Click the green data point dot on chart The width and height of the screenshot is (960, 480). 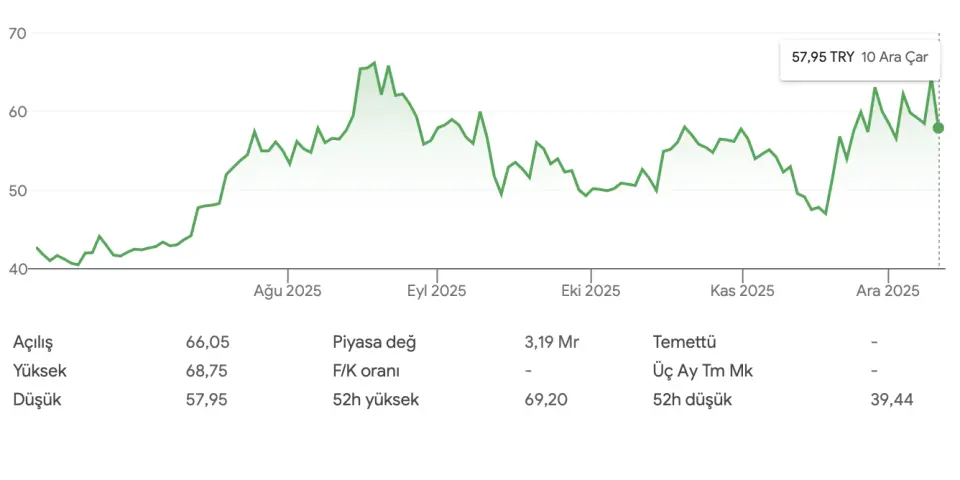tap(938, 128)
